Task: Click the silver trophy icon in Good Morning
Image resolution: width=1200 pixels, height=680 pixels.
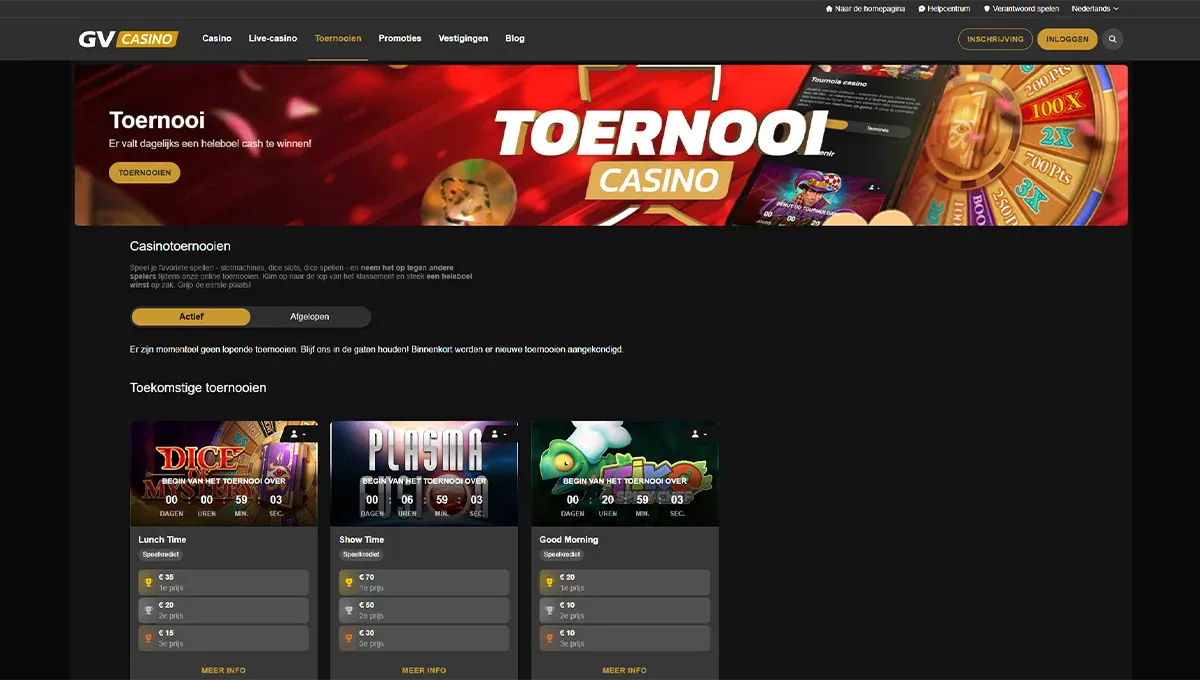Action: (x=549, y=610)
